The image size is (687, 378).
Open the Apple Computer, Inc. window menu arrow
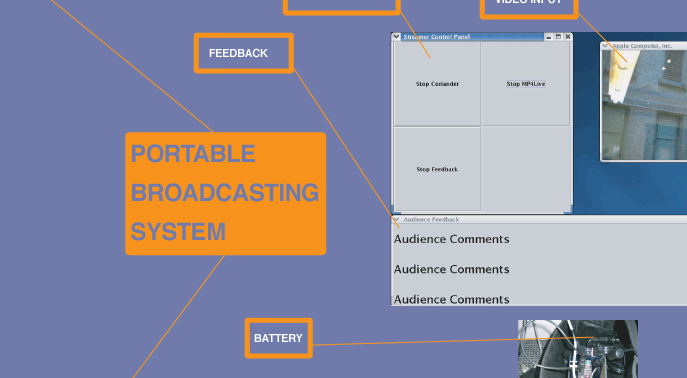(606, 46)
